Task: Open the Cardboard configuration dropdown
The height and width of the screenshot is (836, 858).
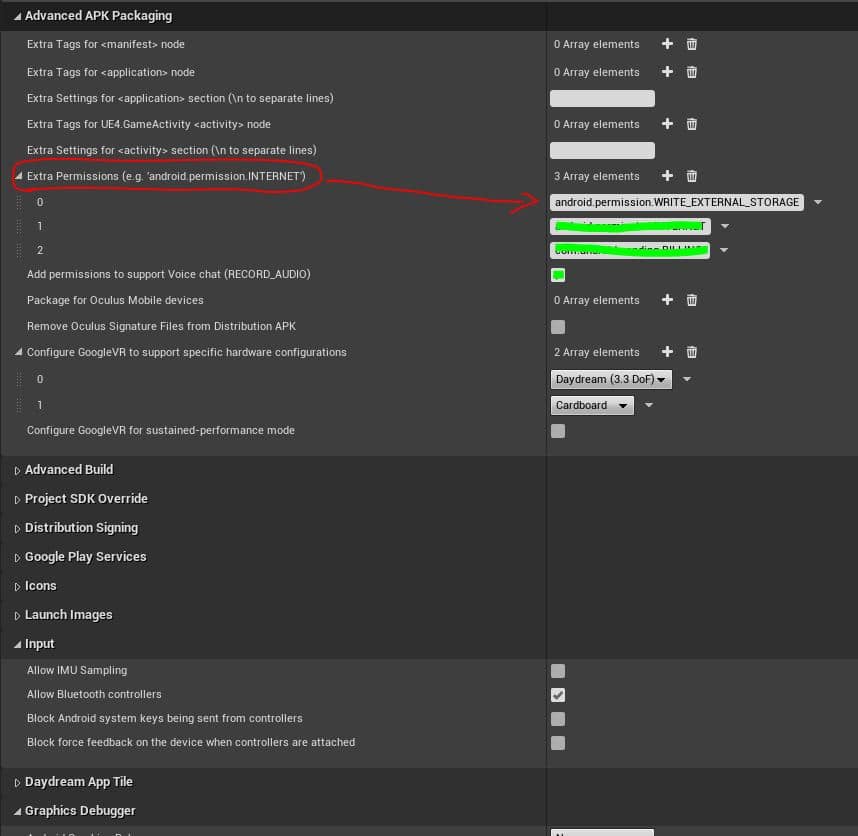Action: tap(592, 405)
